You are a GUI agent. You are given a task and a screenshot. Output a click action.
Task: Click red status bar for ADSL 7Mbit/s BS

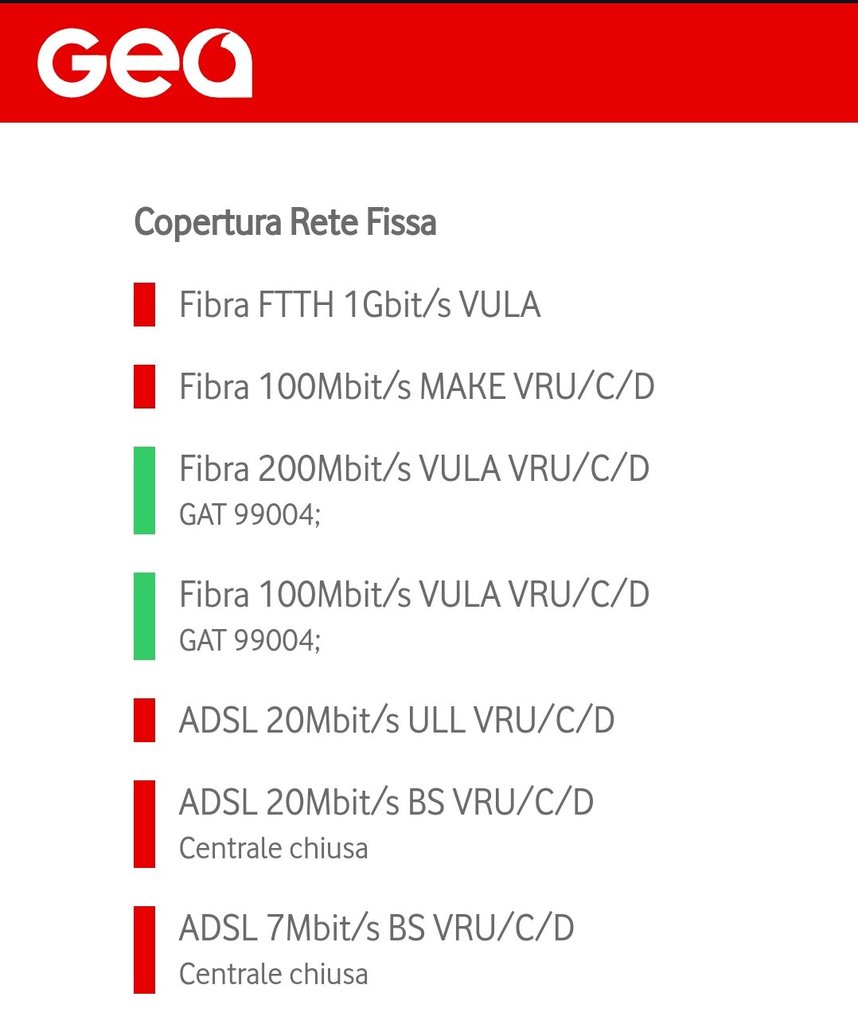144,950
